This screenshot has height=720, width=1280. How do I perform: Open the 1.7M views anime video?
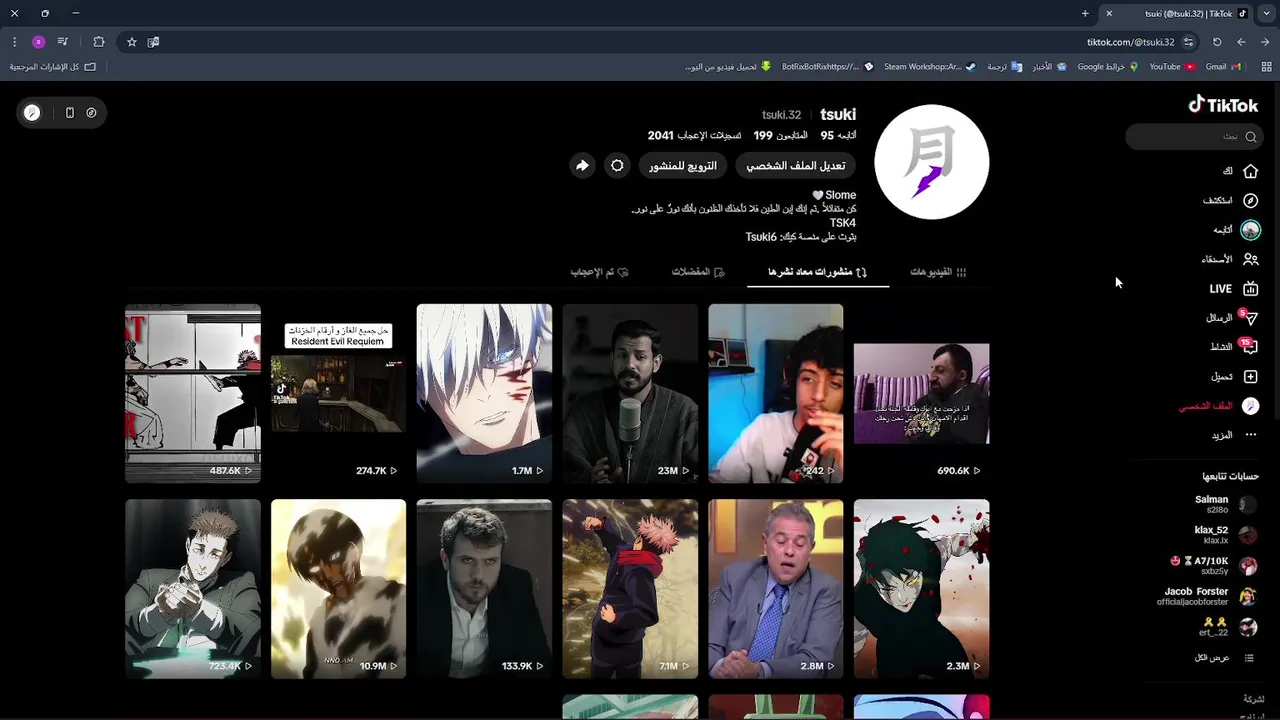484,394
